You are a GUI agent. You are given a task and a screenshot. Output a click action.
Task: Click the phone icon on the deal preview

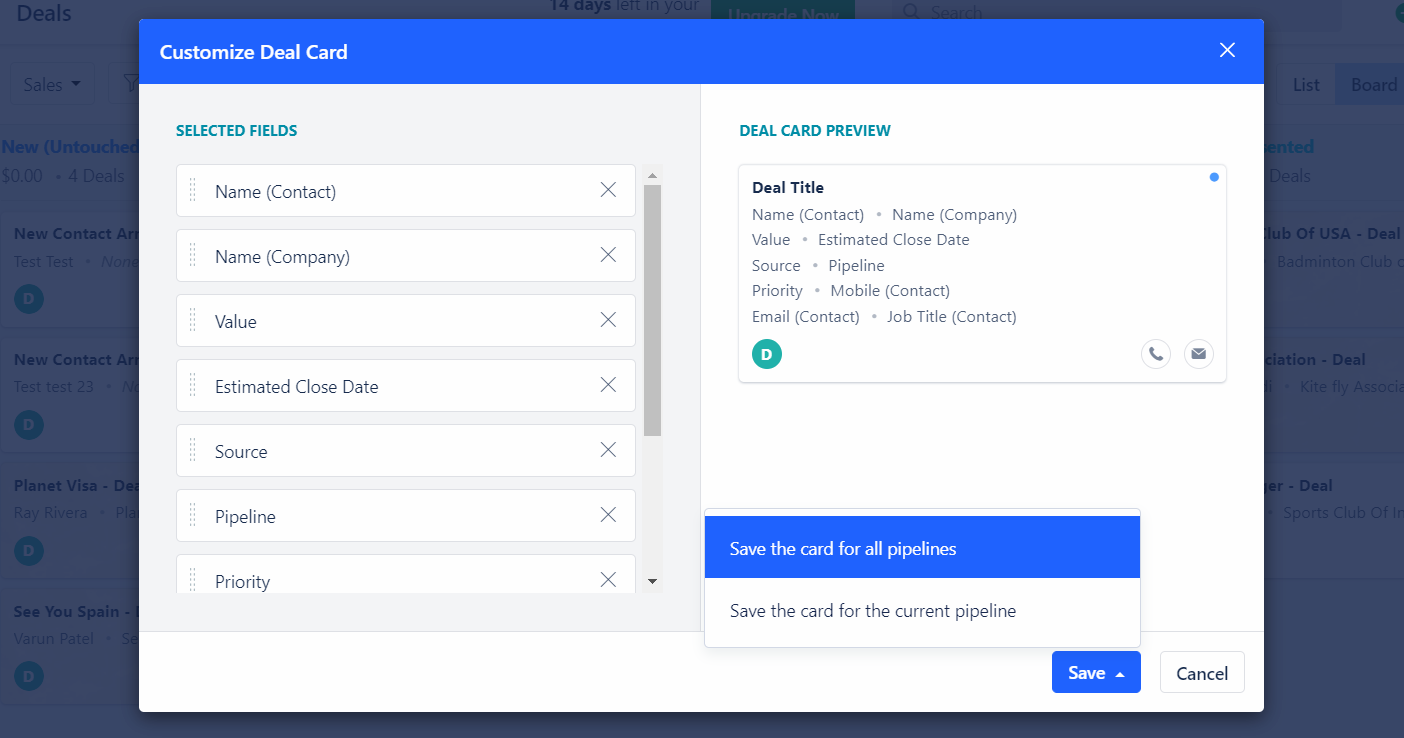(1156, 353)
